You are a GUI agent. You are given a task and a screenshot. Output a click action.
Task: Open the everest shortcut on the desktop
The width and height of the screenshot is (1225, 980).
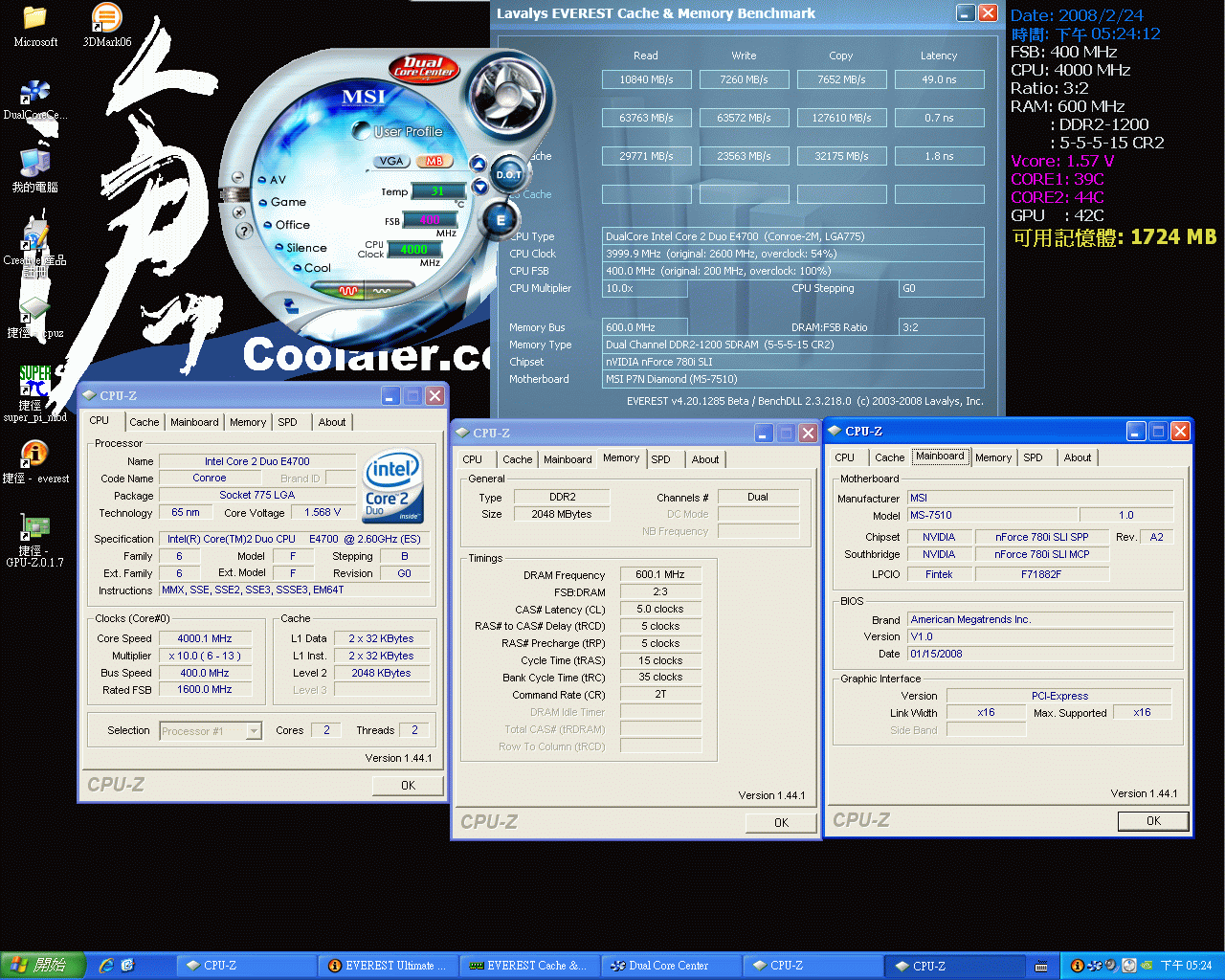35,462
